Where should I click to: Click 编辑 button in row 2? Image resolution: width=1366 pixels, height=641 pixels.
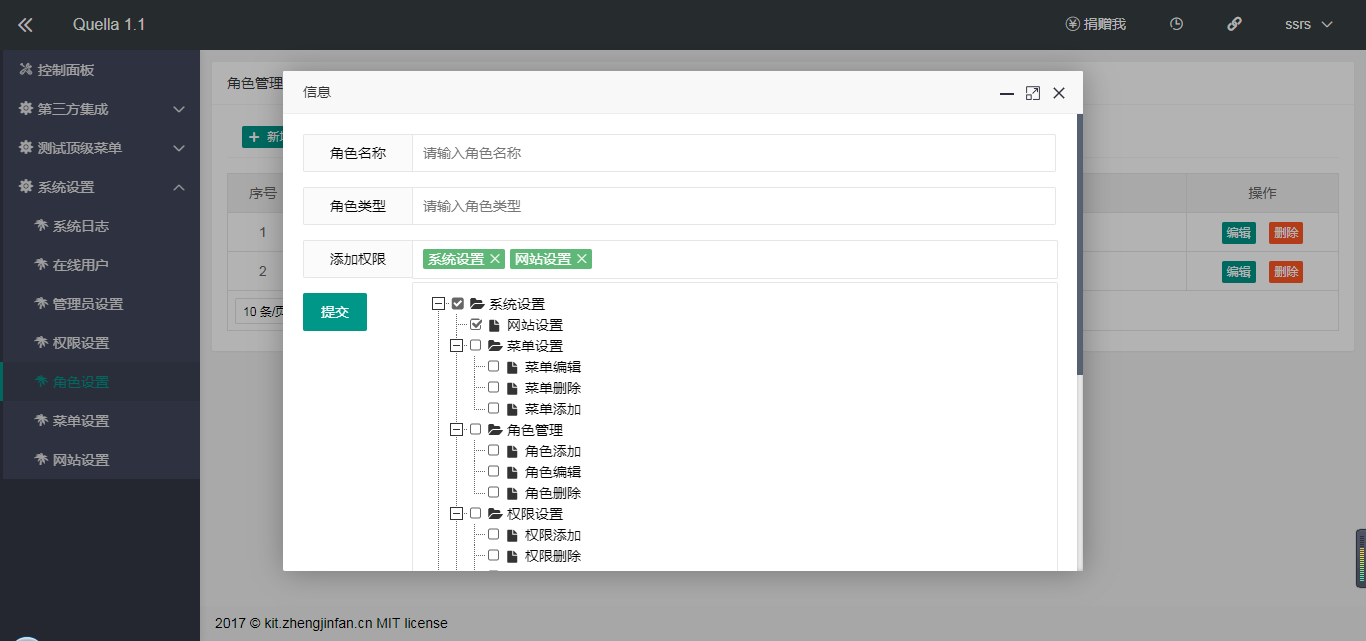pos(1239,272)
